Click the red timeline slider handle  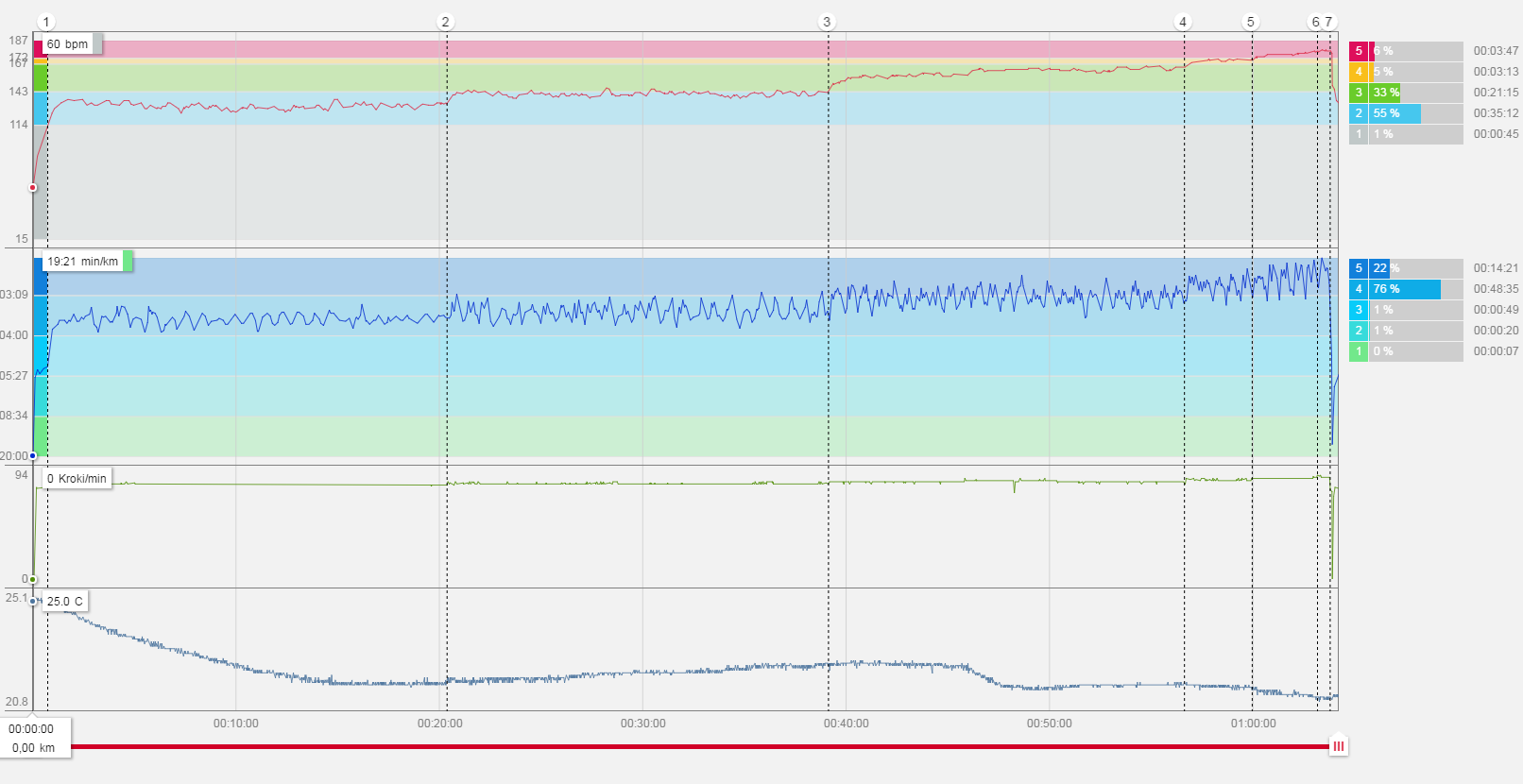tap(1338, 746)
